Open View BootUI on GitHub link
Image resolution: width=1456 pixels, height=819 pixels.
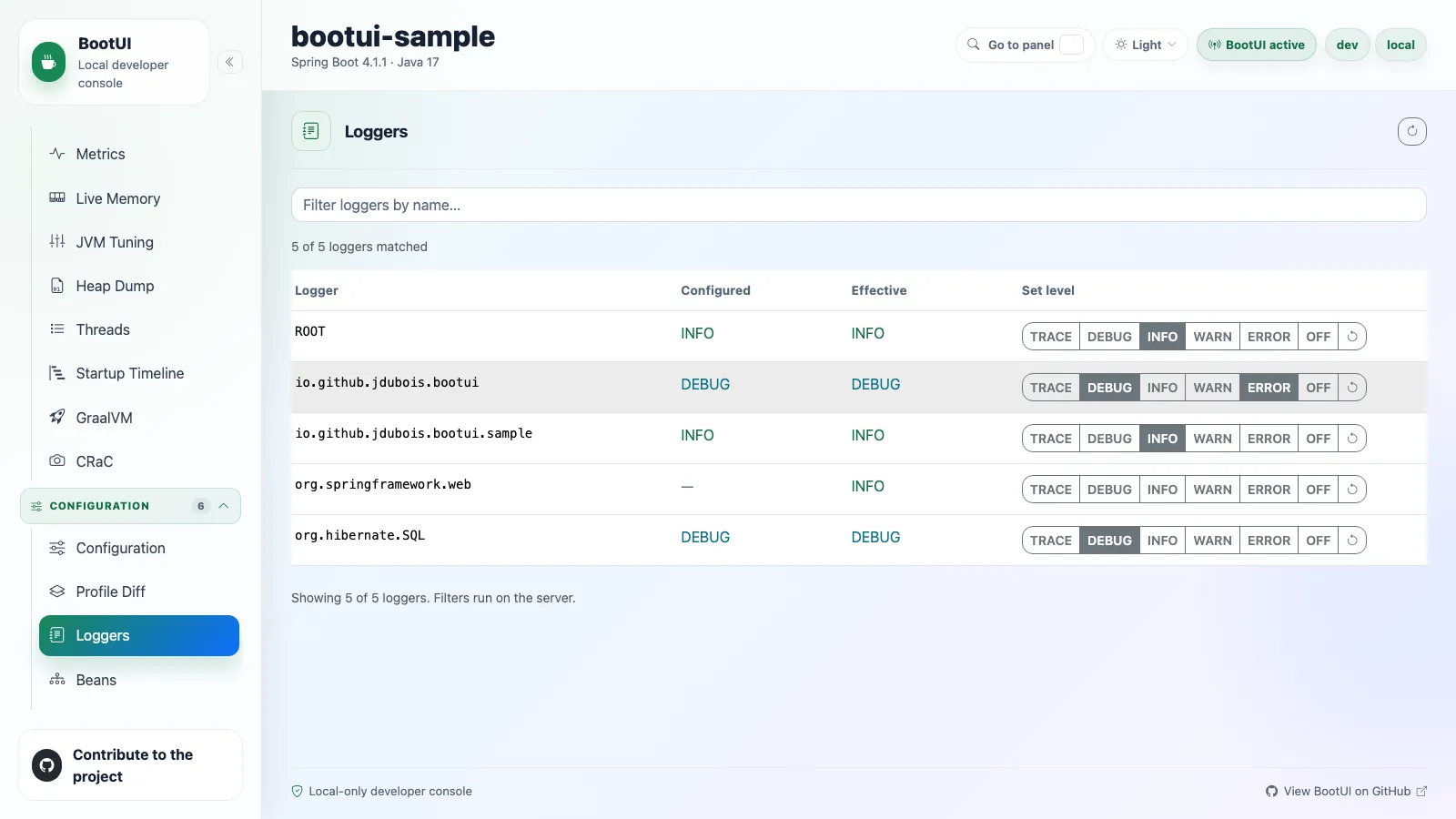pos(1346,792)
